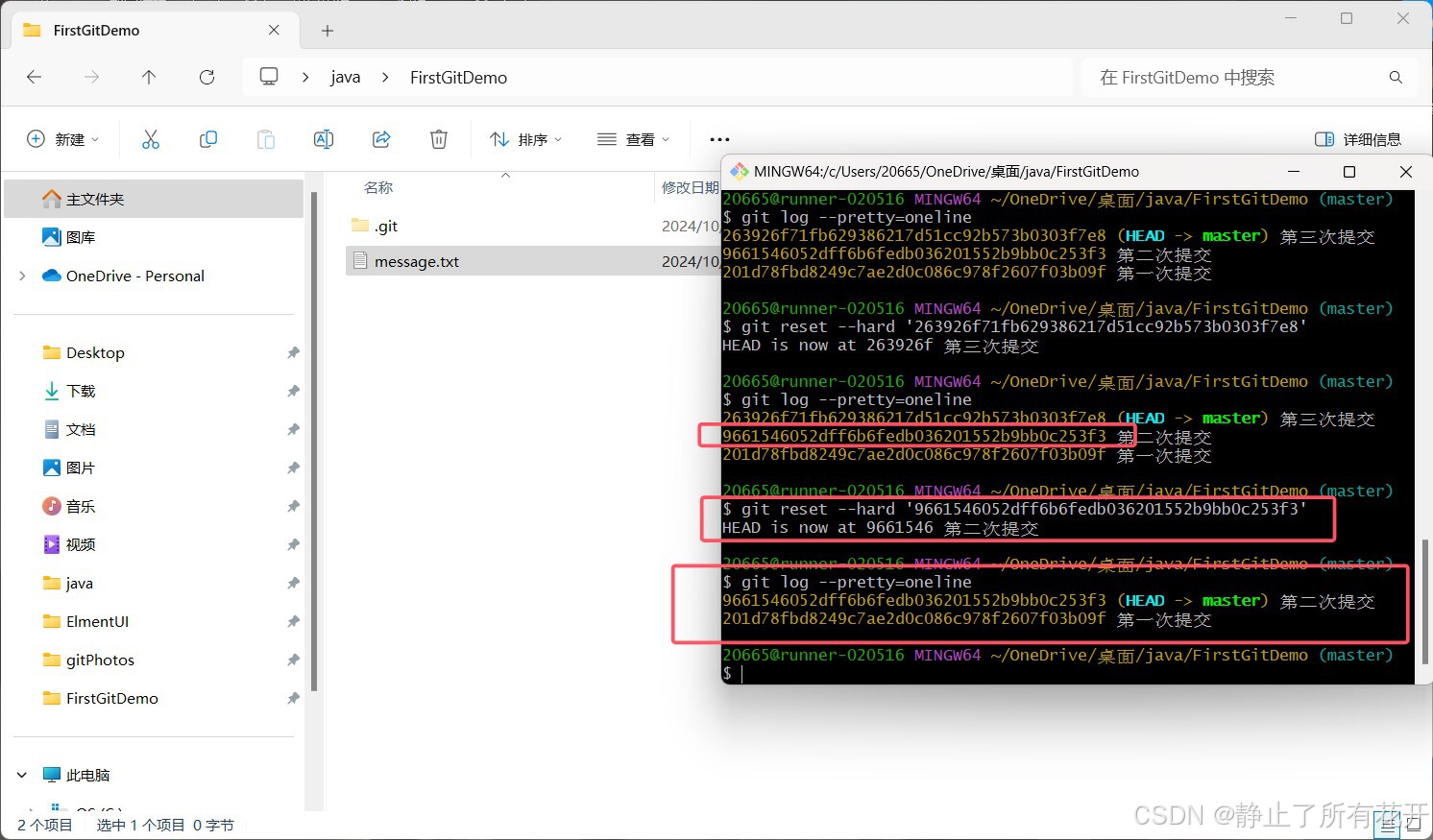Viewport: 1433px width, 840px height.
Task: Click the search magnifier icon
Action: click(1396, 77)
